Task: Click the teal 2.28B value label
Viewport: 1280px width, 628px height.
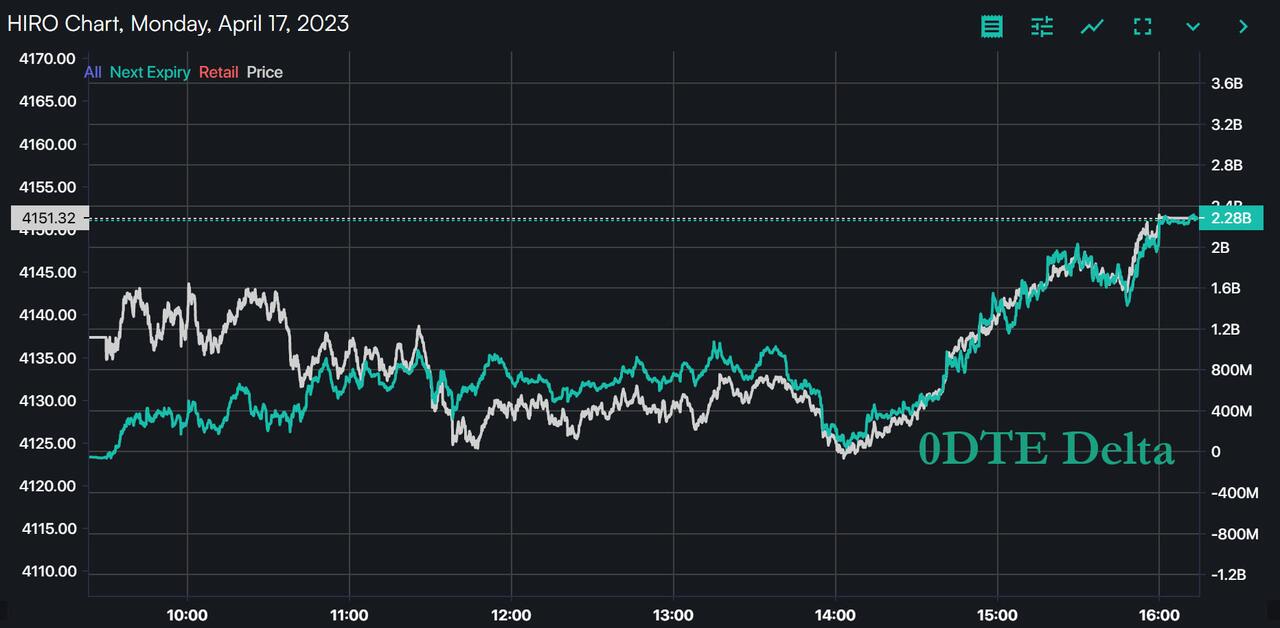Action: pos(1231,218)
